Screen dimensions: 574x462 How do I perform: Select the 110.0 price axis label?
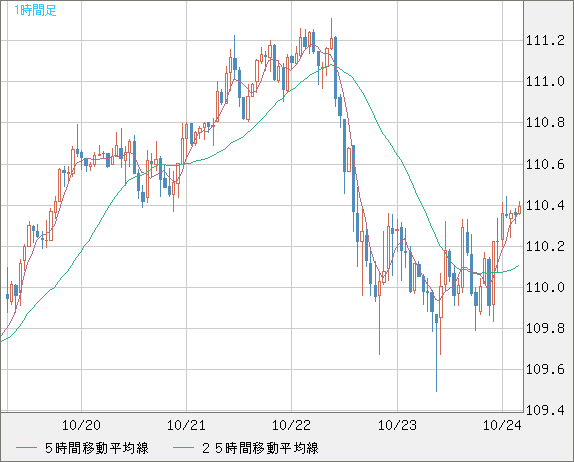[x=545, y=287]
